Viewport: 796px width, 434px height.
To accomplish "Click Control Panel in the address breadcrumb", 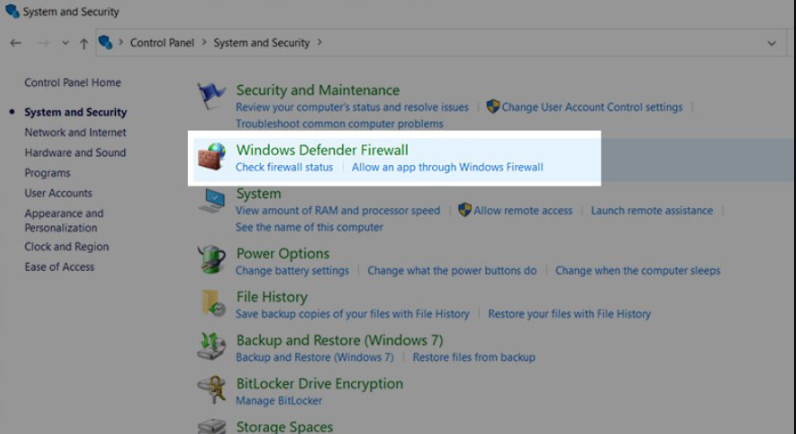I will coord(163,43).
